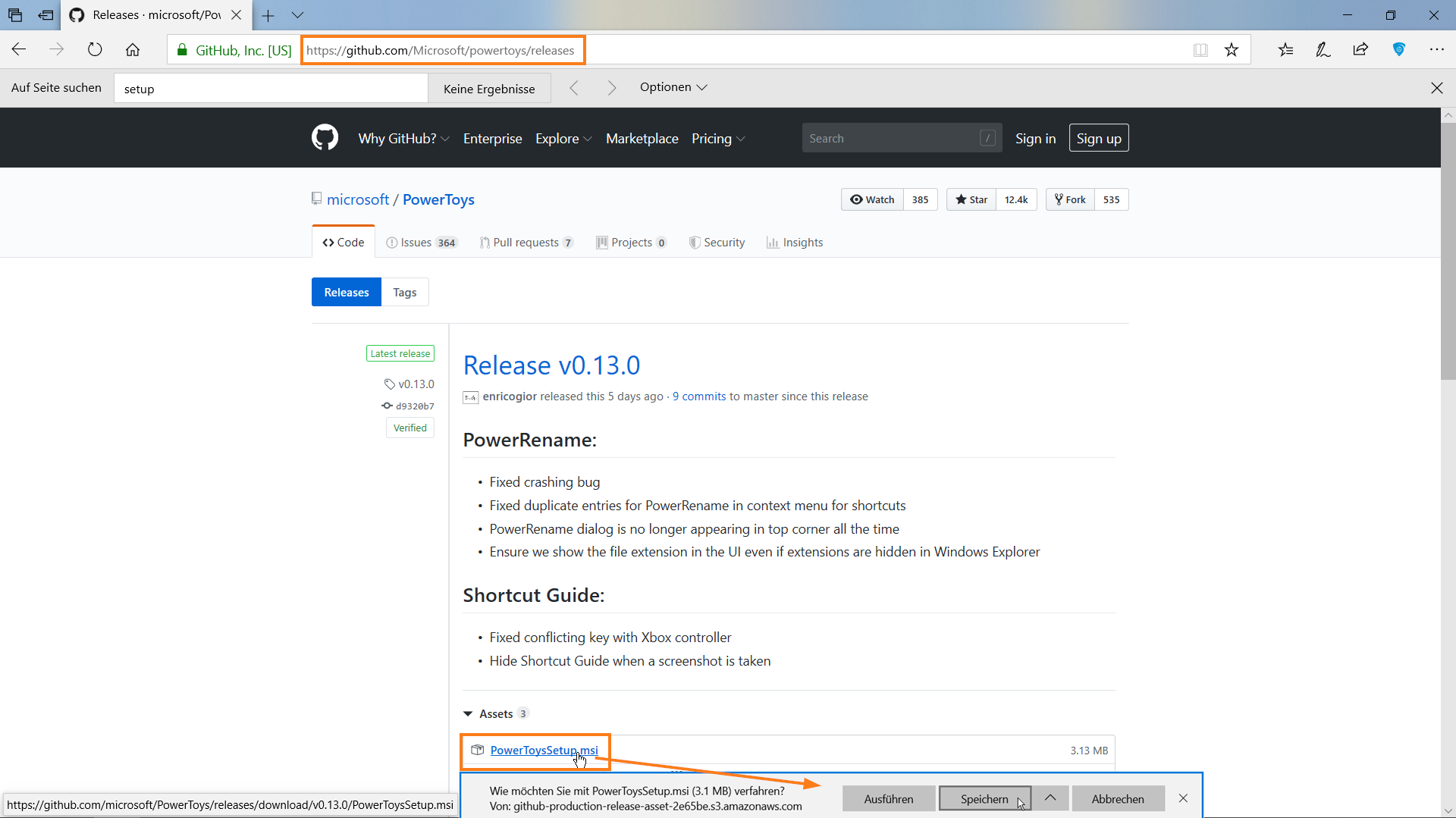The height and width of the screenshot is (818, 1456).
Task: Switch to the Pull requests tab
Action: tap(526, 243)
